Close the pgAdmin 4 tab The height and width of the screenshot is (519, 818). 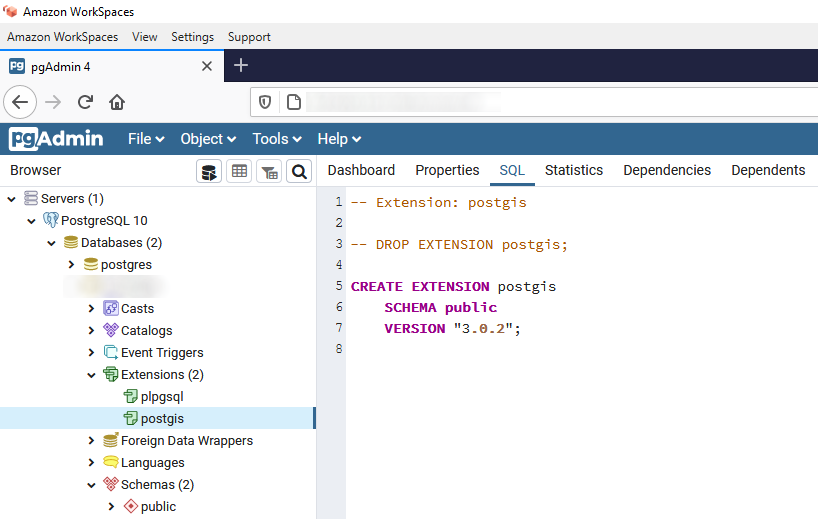coord(207,66)
